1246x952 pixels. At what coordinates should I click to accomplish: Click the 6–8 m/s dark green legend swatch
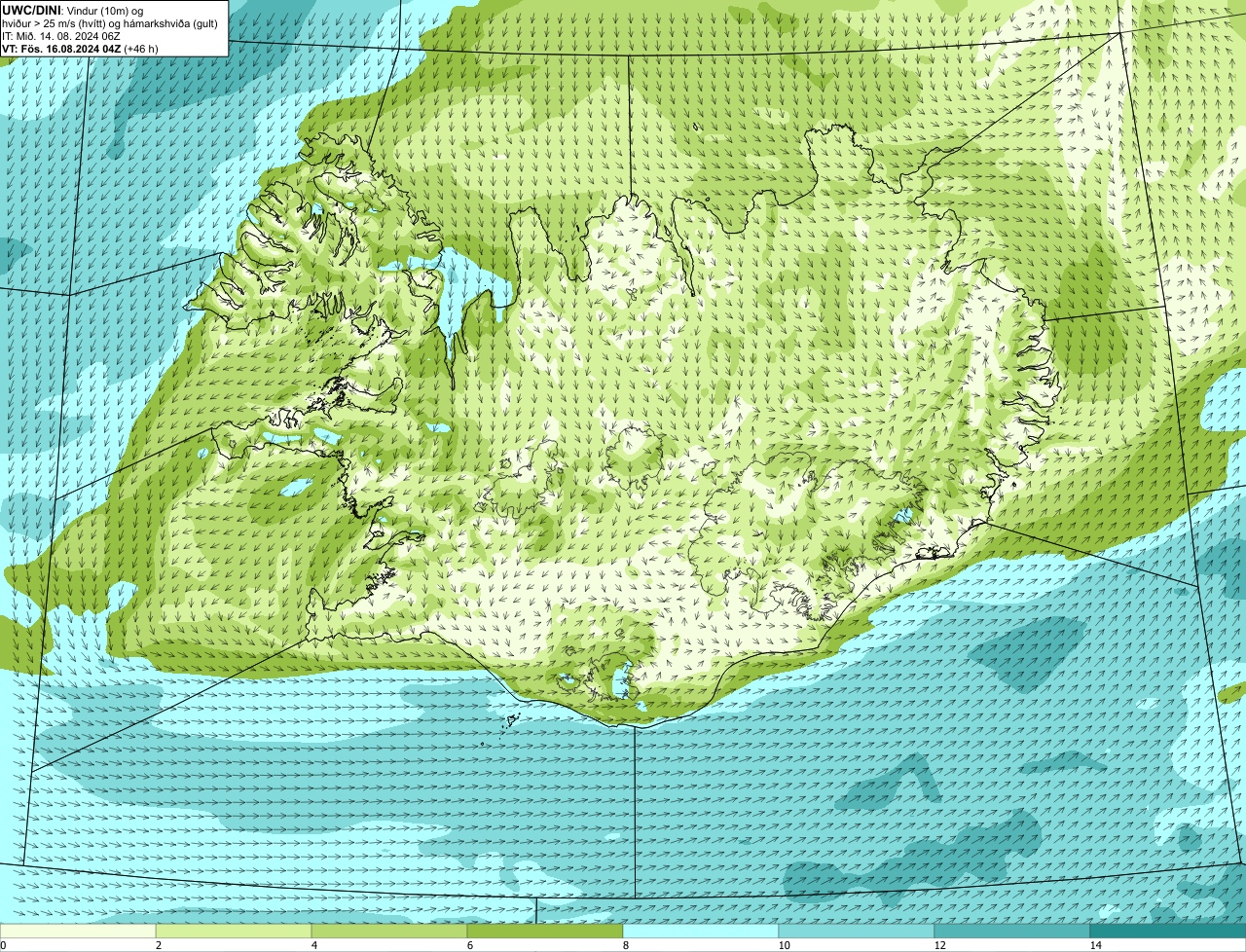pos(545,931)
